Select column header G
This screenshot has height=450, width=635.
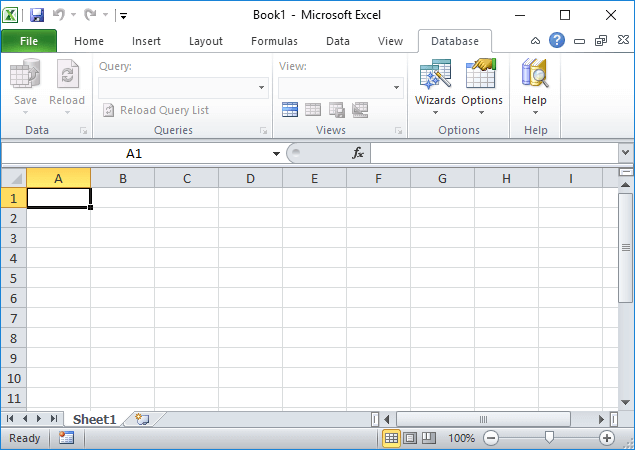(x=442, y=178)
